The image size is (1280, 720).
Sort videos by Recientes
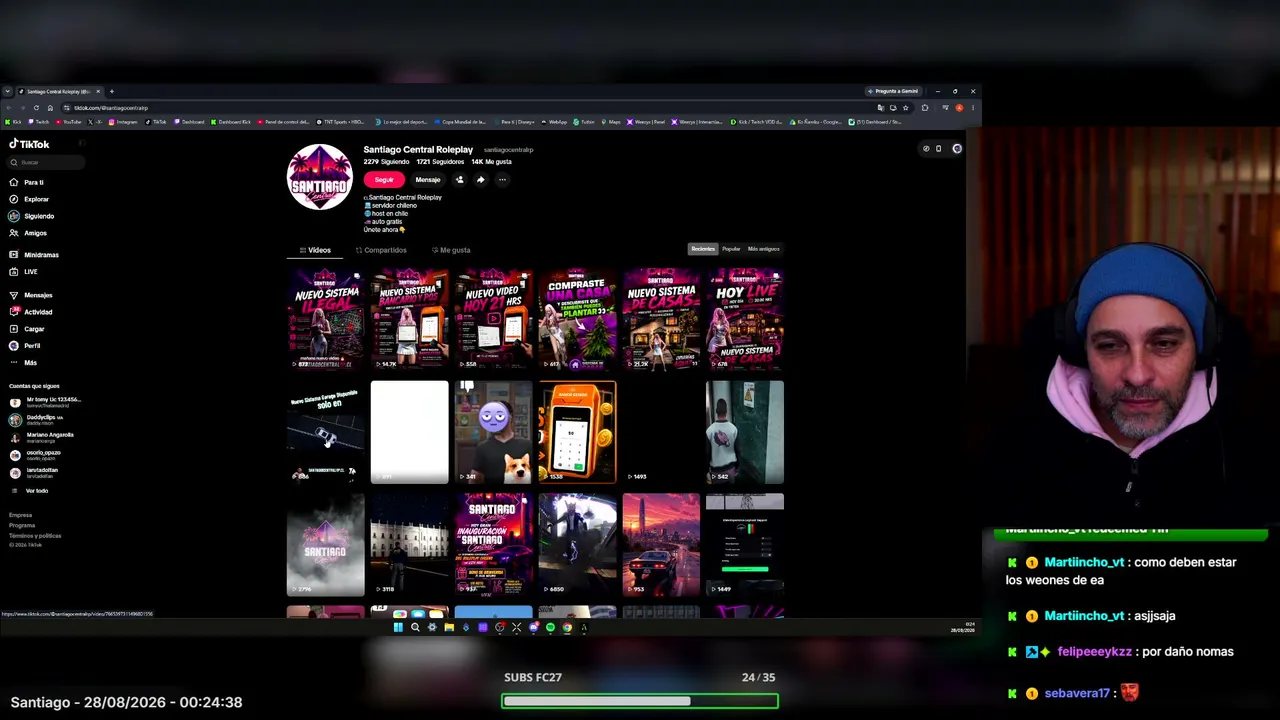703,249
